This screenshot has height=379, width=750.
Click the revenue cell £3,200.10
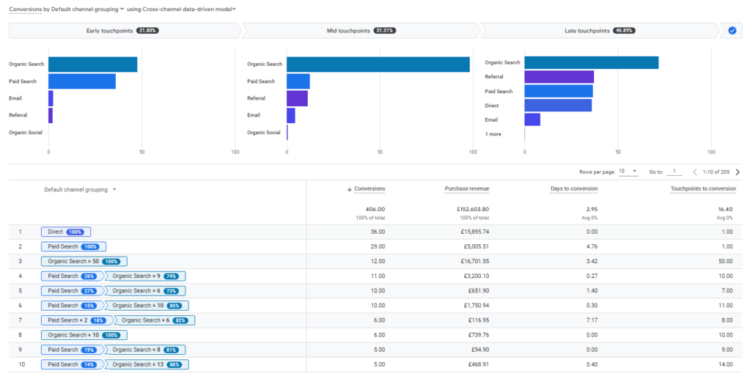point(476,276)
